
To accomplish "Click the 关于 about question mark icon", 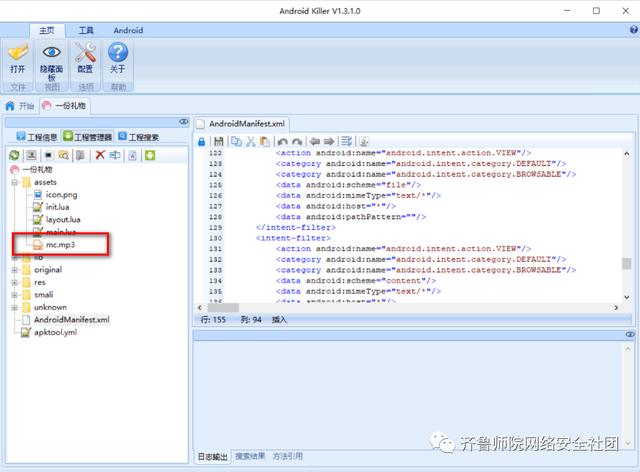I will [118, 52].
